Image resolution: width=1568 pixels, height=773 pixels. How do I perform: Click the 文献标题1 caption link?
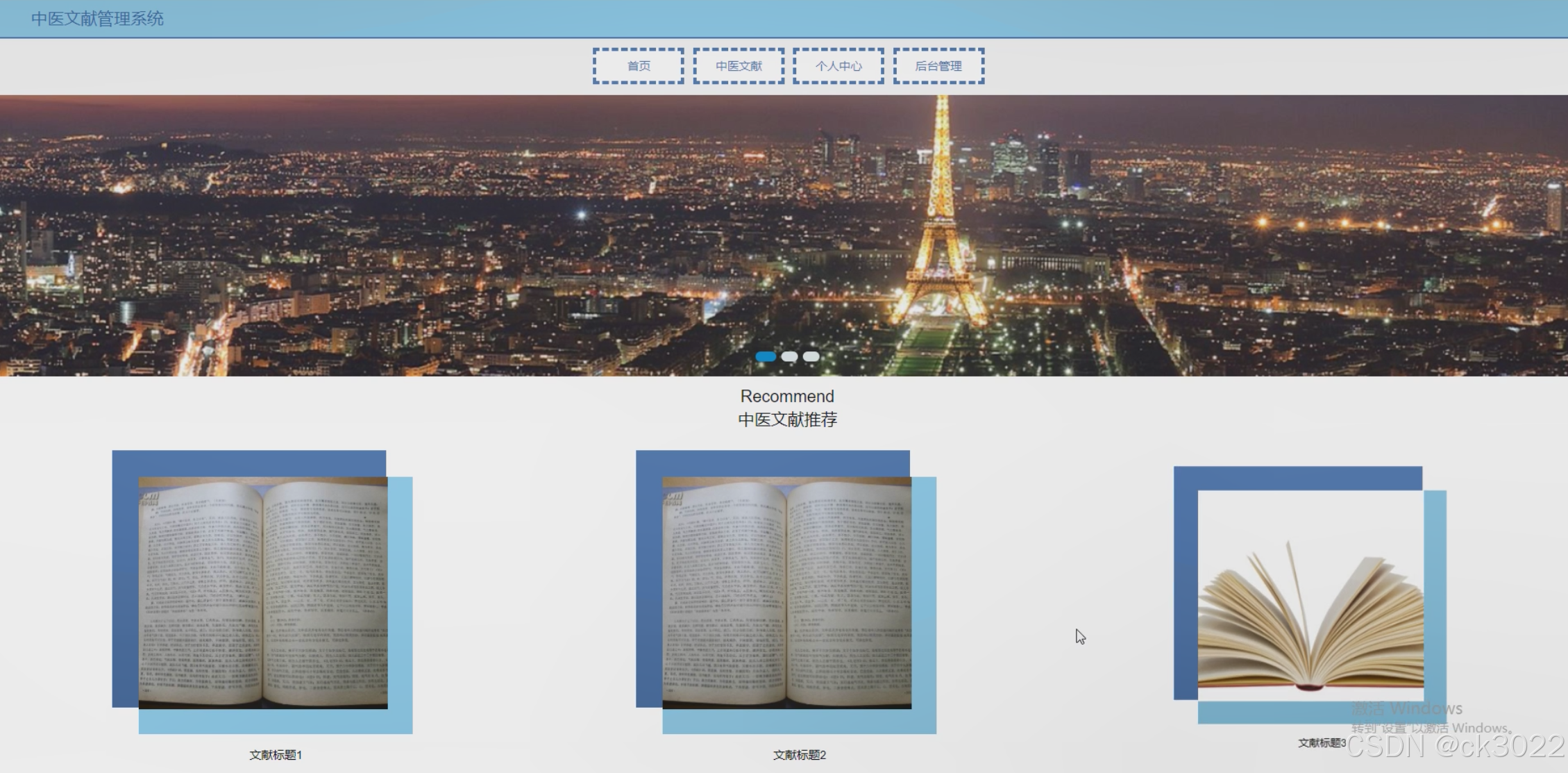[x=276, y=755]
